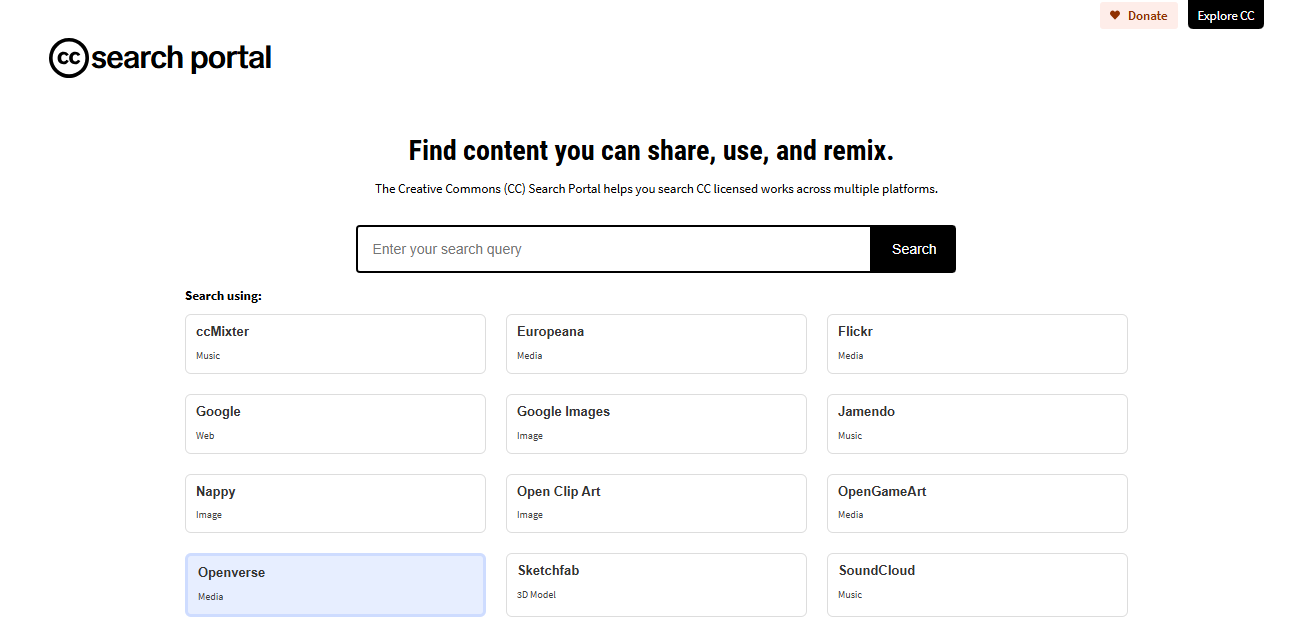Click the heart icon in Donate
The image size is (1304, 620).
click(x=1115, y=16)
